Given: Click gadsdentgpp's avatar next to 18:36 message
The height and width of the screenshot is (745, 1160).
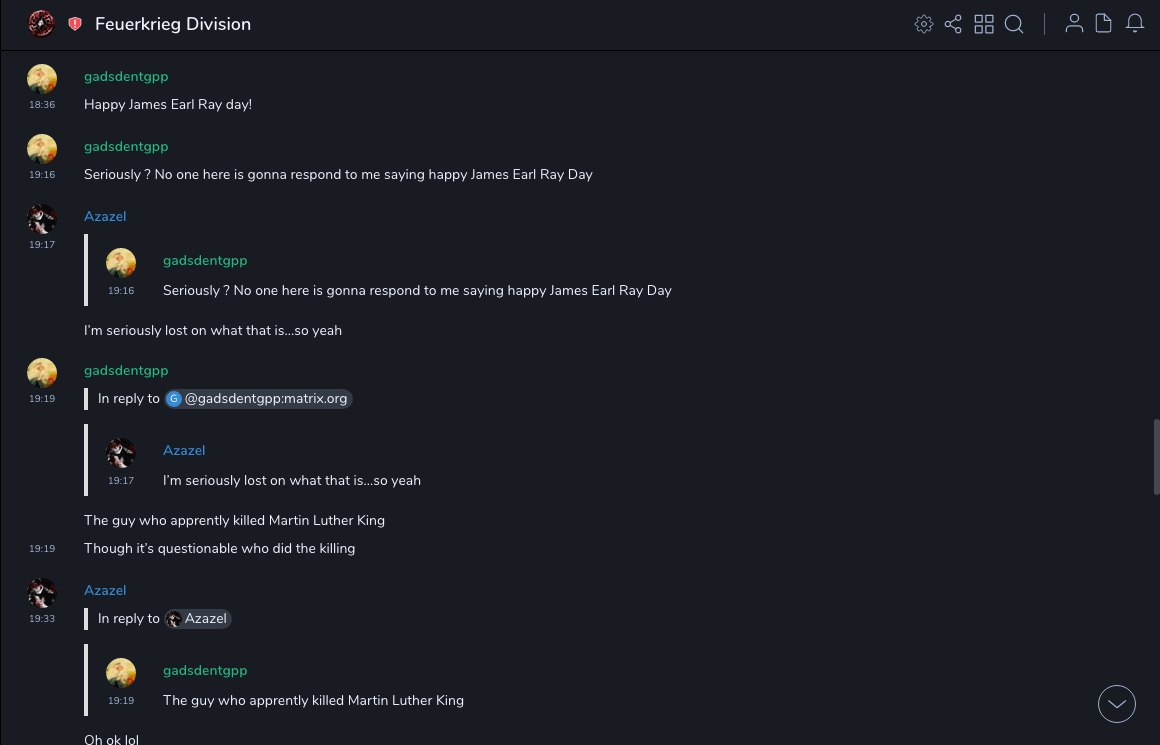Looking at the screenshot, I should point(42,79).
